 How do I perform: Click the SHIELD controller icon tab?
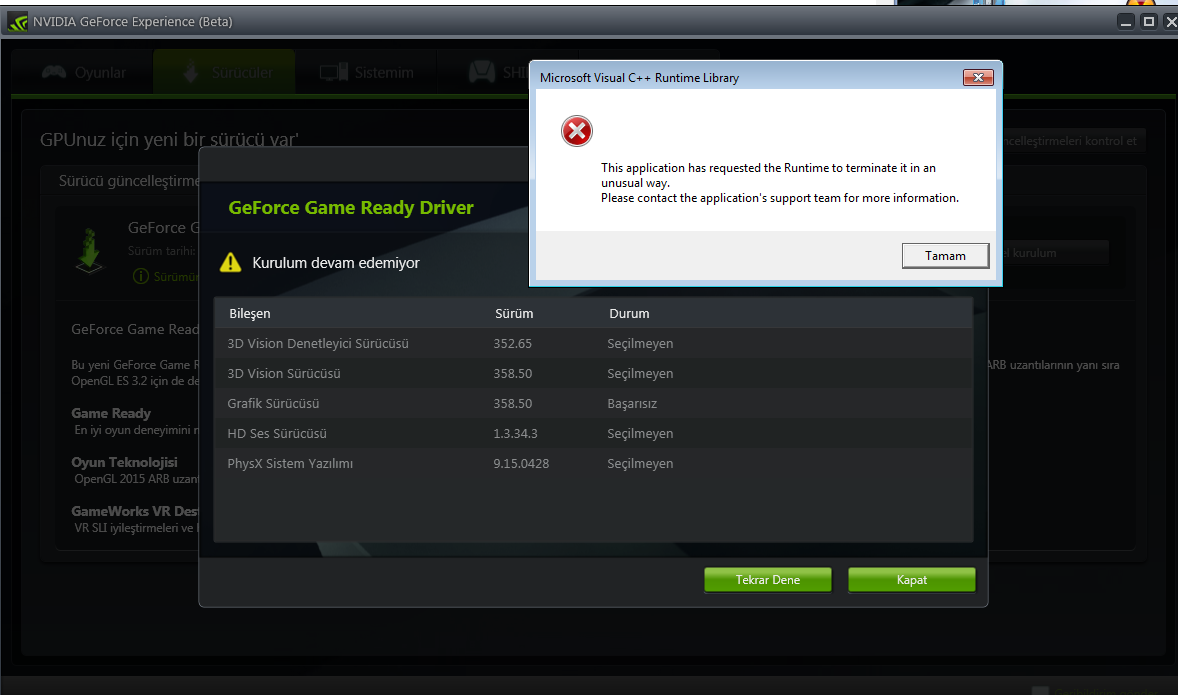click(482, 72)
